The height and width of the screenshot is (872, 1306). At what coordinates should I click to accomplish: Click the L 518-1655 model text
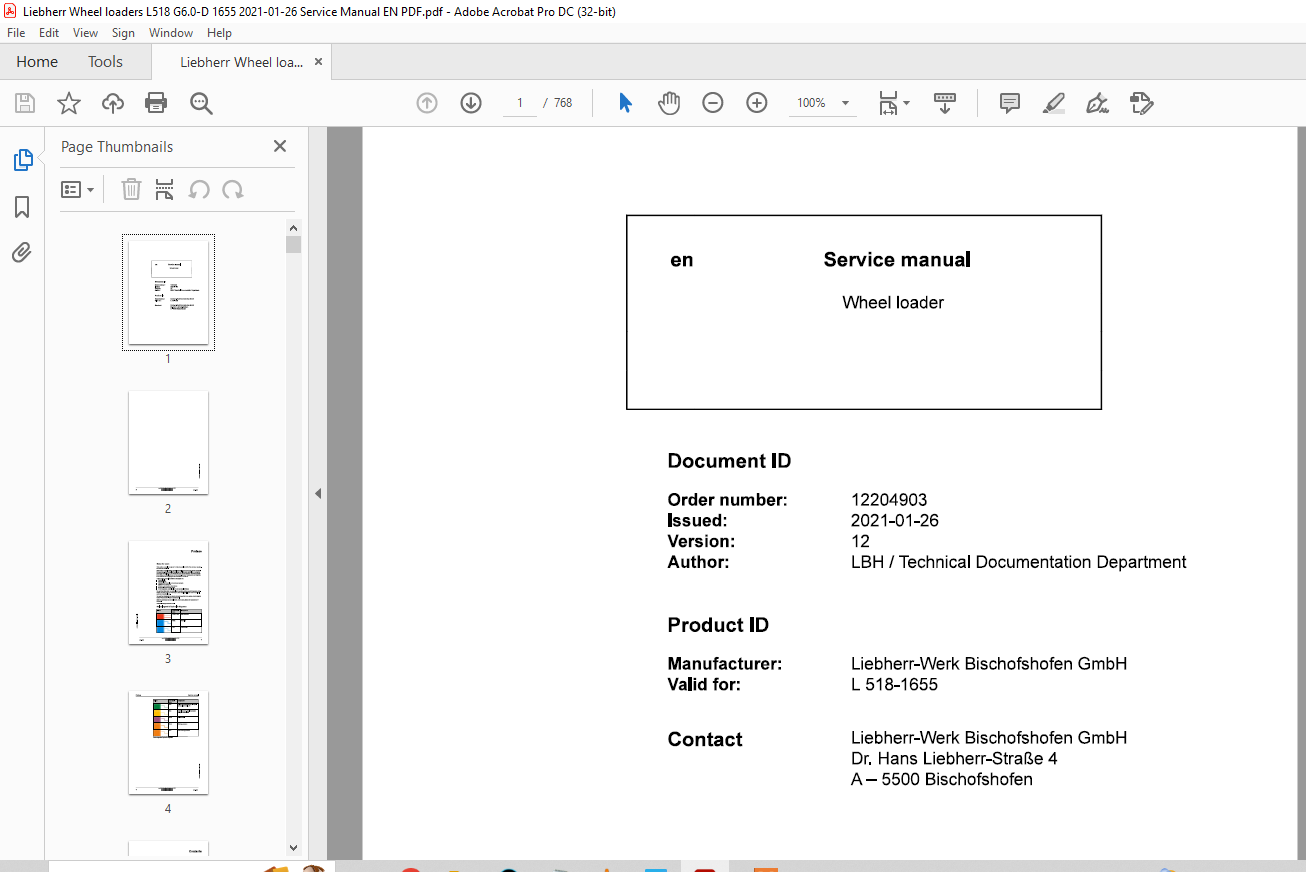[894, 685]
